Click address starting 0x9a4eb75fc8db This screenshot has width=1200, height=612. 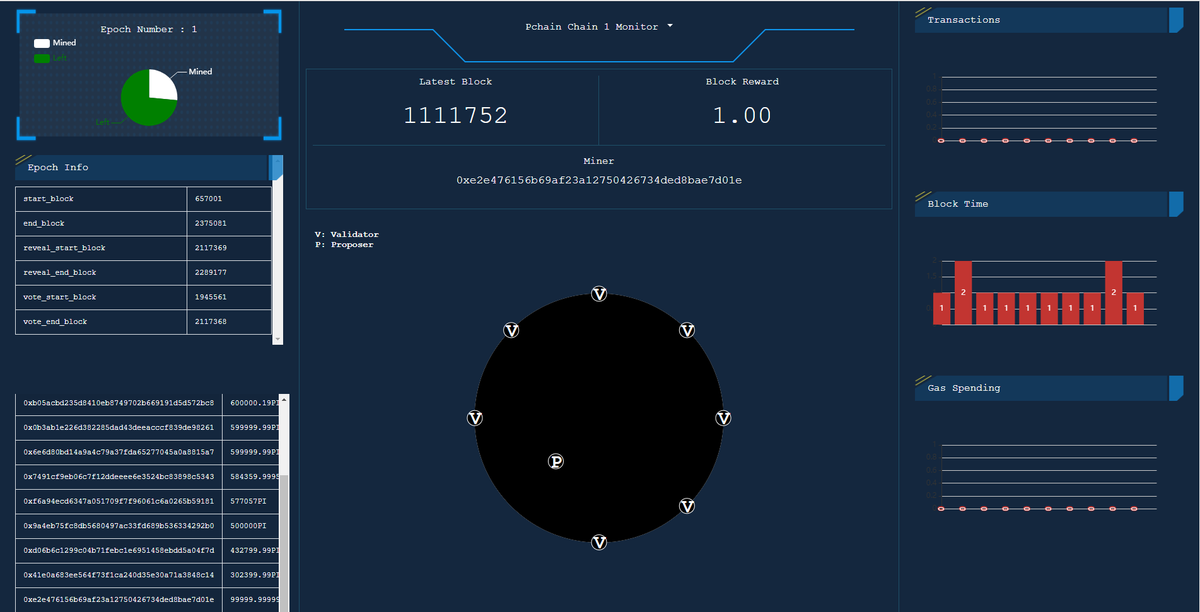119,526
